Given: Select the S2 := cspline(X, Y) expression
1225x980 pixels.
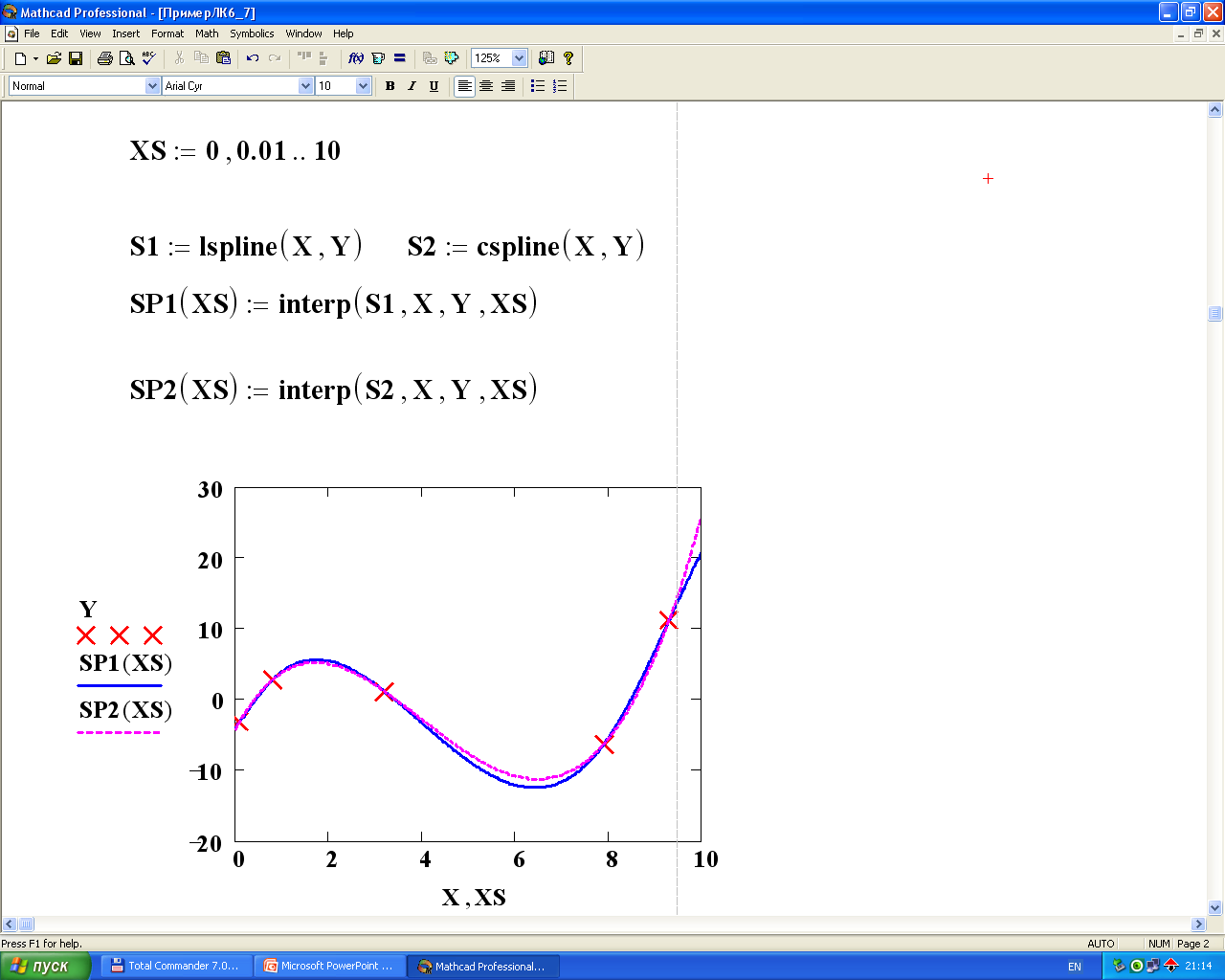Looking at the screenshot, I should tap(525, 246).
